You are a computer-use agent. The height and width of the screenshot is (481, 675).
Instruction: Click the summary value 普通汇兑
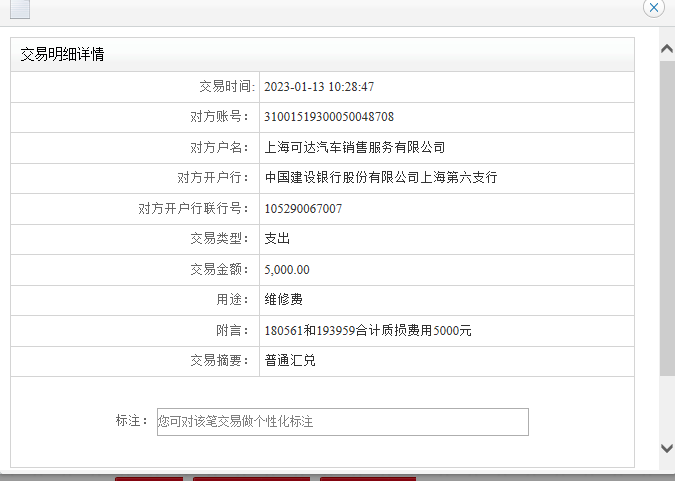tap(290, 361)
